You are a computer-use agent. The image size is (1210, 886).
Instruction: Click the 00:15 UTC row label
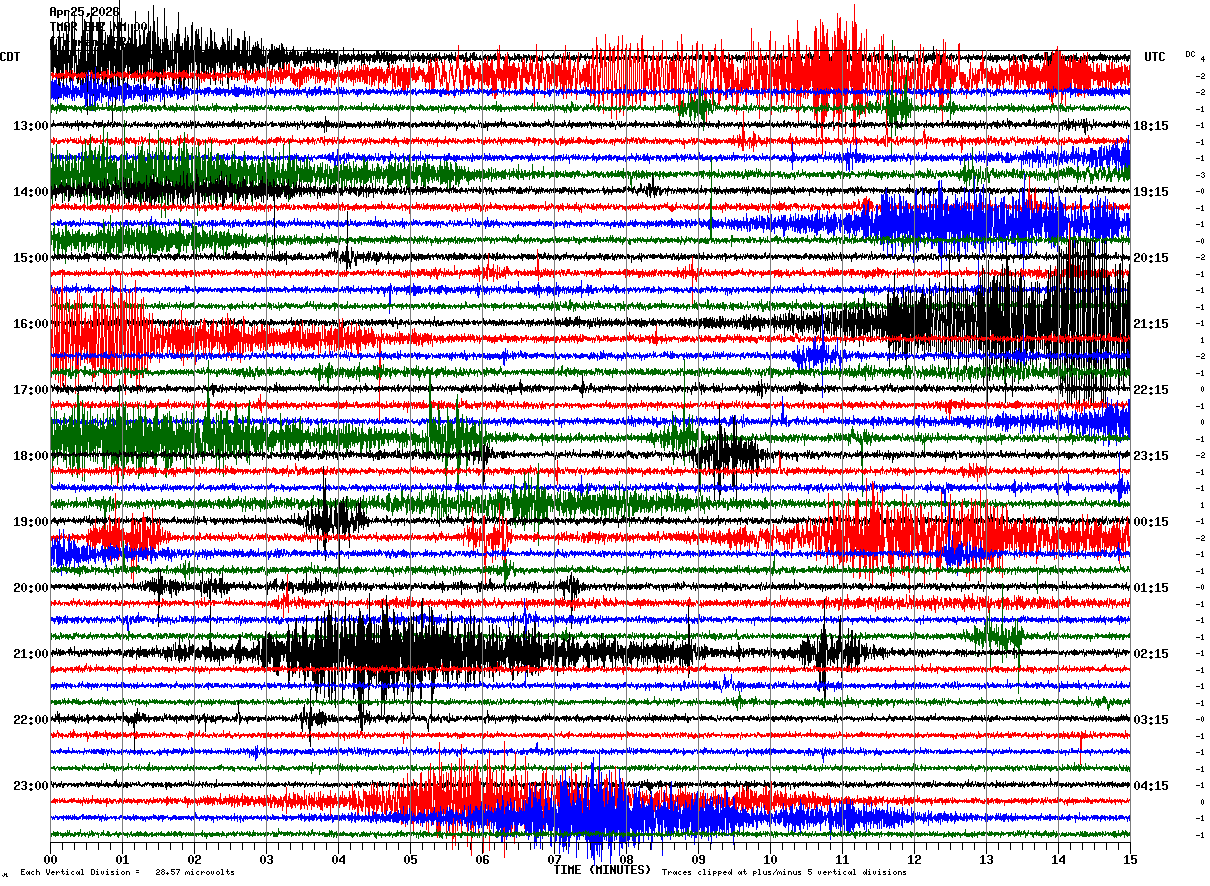point(1151,522)
